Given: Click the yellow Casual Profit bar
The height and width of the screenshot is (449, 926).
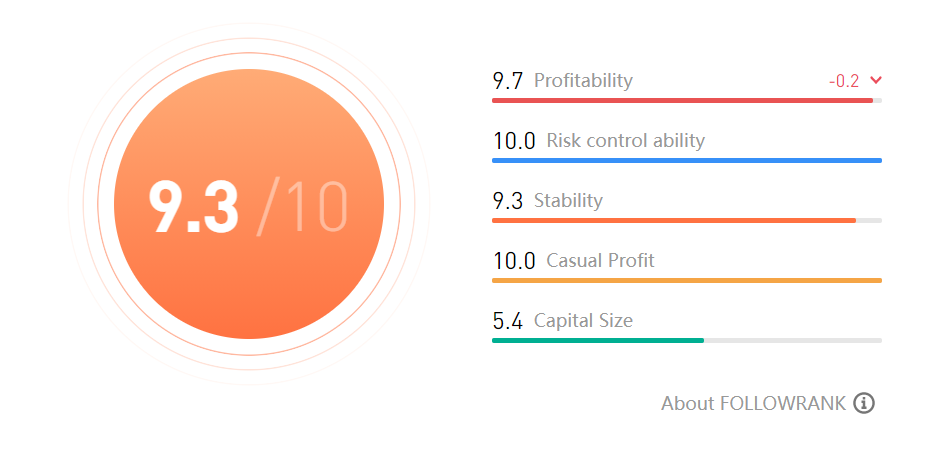Looking at the screenshot, I should pyautogui.click(x=686, y=280).
